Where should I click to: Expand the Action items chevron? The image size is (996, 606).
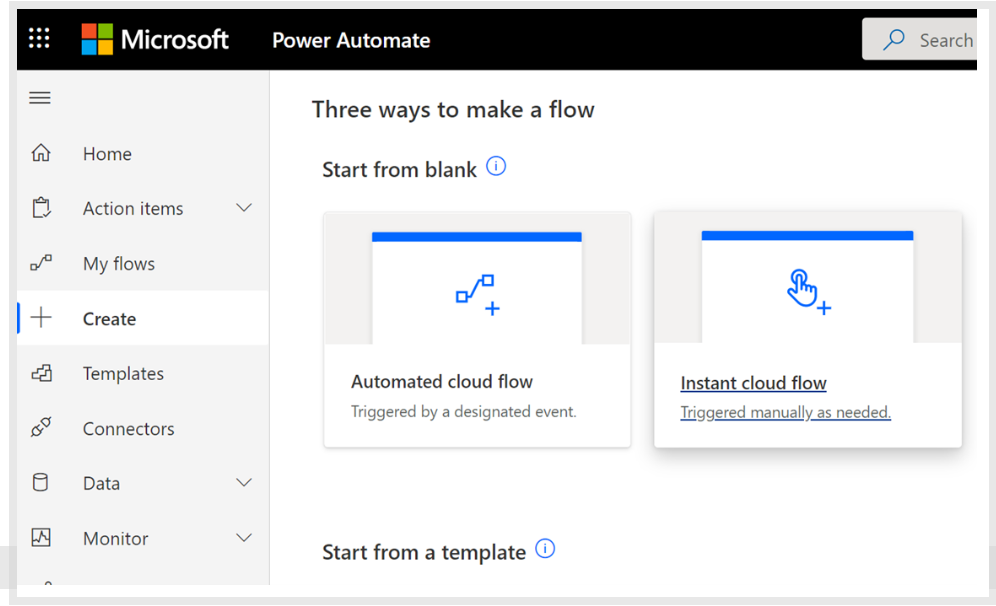click(x=243, y=209)
